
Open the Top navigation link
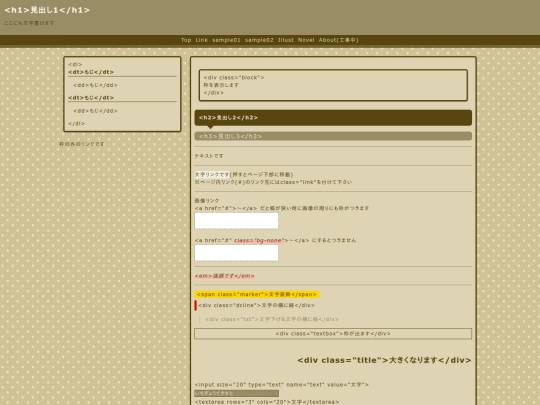pos(186,40)
